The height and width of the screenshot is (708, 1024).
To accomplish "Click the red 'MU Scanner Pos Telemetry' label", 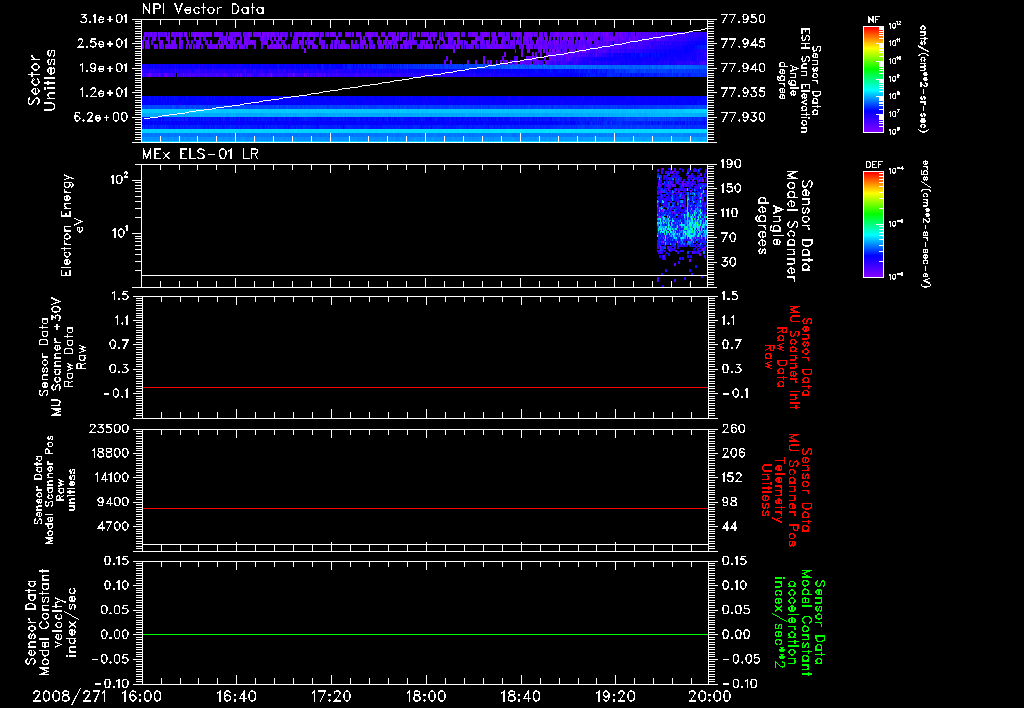I will pos(787,490).
